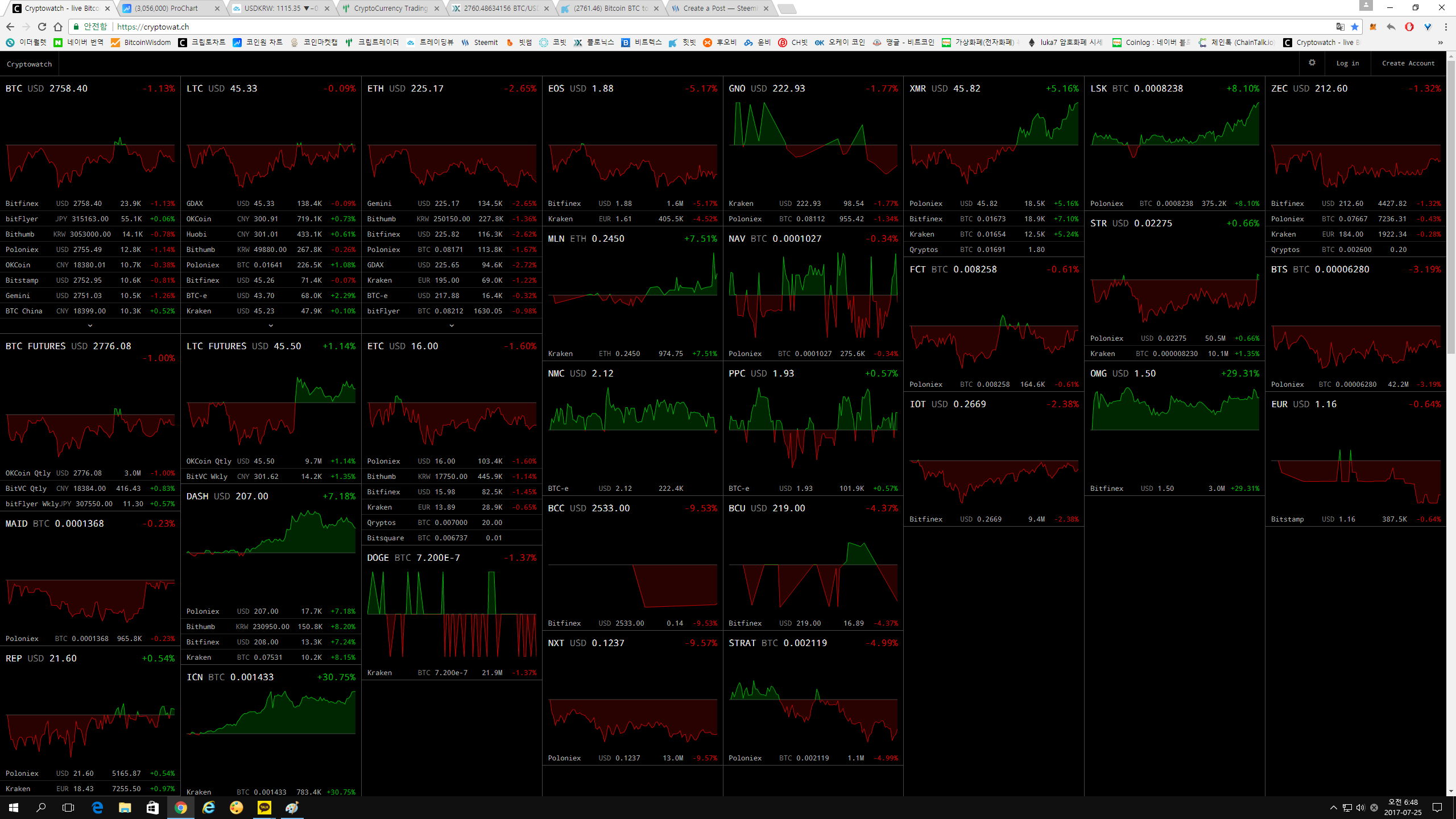Screen dimensions: 1456x819
Task: Click the Create Account button
Action: pos(1408,63)
